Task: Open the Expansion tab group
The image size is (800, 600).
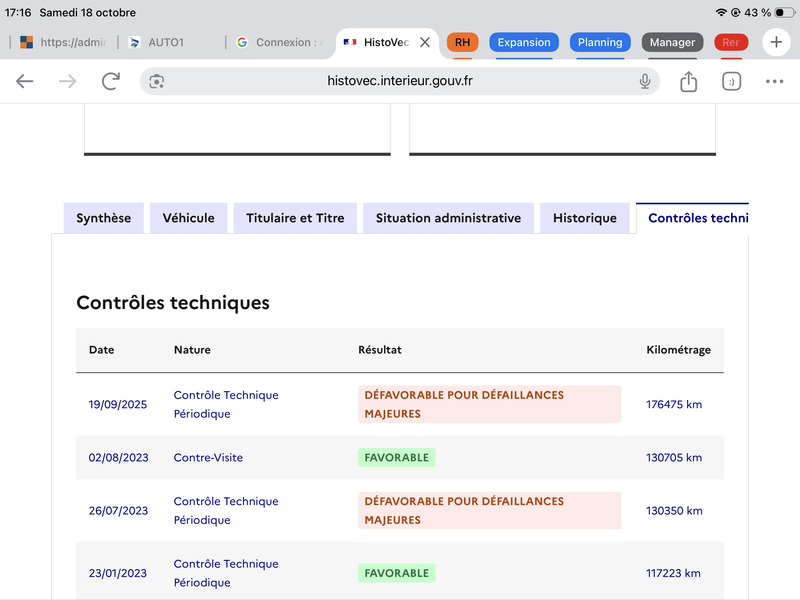Action: [x=524, y=43]
